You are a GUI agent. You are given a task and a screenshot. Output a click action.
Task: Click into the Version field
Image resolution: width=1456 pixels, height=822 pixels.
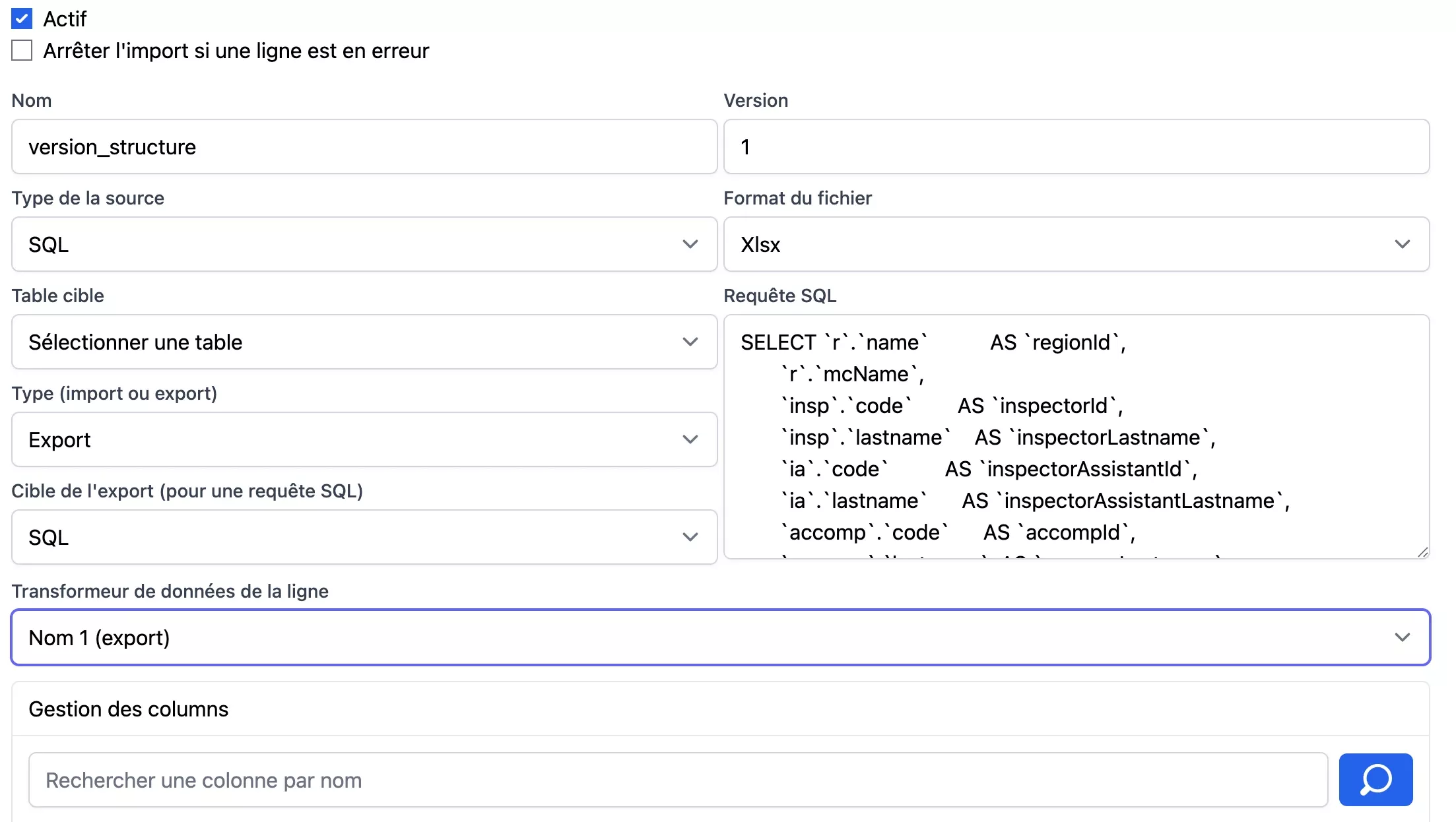[1076, 146]
